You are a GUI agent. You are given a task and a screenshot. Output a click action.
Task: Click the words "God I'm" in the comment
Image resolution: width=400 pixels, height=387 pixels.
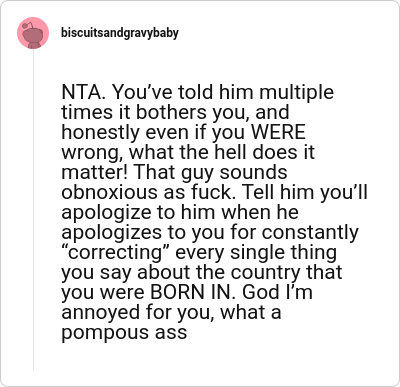click(x=277, y=292)
